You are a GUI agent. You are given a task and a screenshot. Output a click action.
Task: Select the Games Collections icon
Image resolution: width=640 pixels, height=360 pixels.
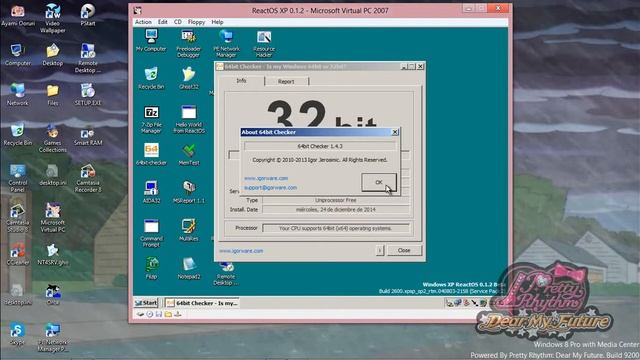coord(53,138)
